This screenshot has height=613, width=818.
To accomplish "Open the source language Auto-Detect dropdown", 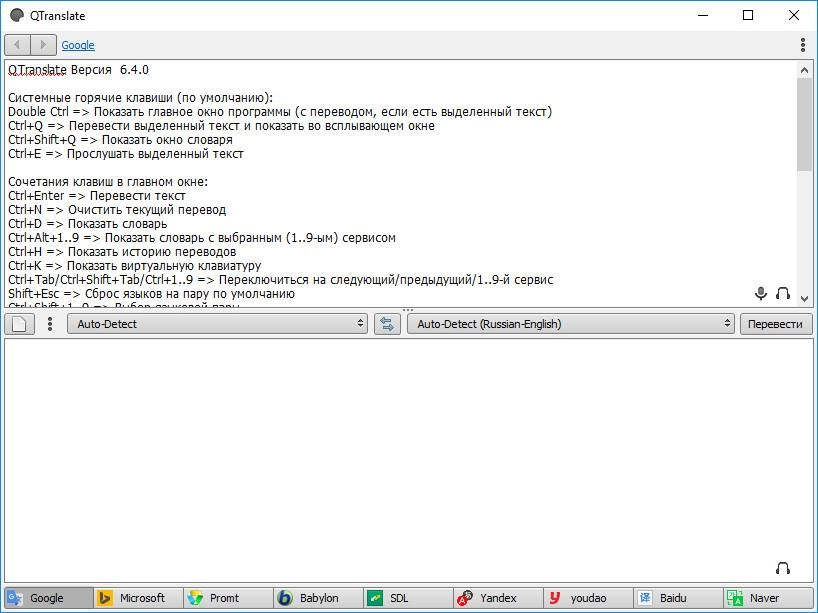I will (217, 324).
